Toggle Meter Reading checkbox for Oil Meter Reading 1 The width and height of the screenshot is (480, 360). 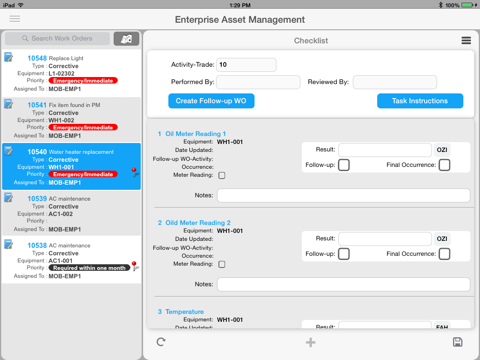pyautogui.click(x=222, y=175)
